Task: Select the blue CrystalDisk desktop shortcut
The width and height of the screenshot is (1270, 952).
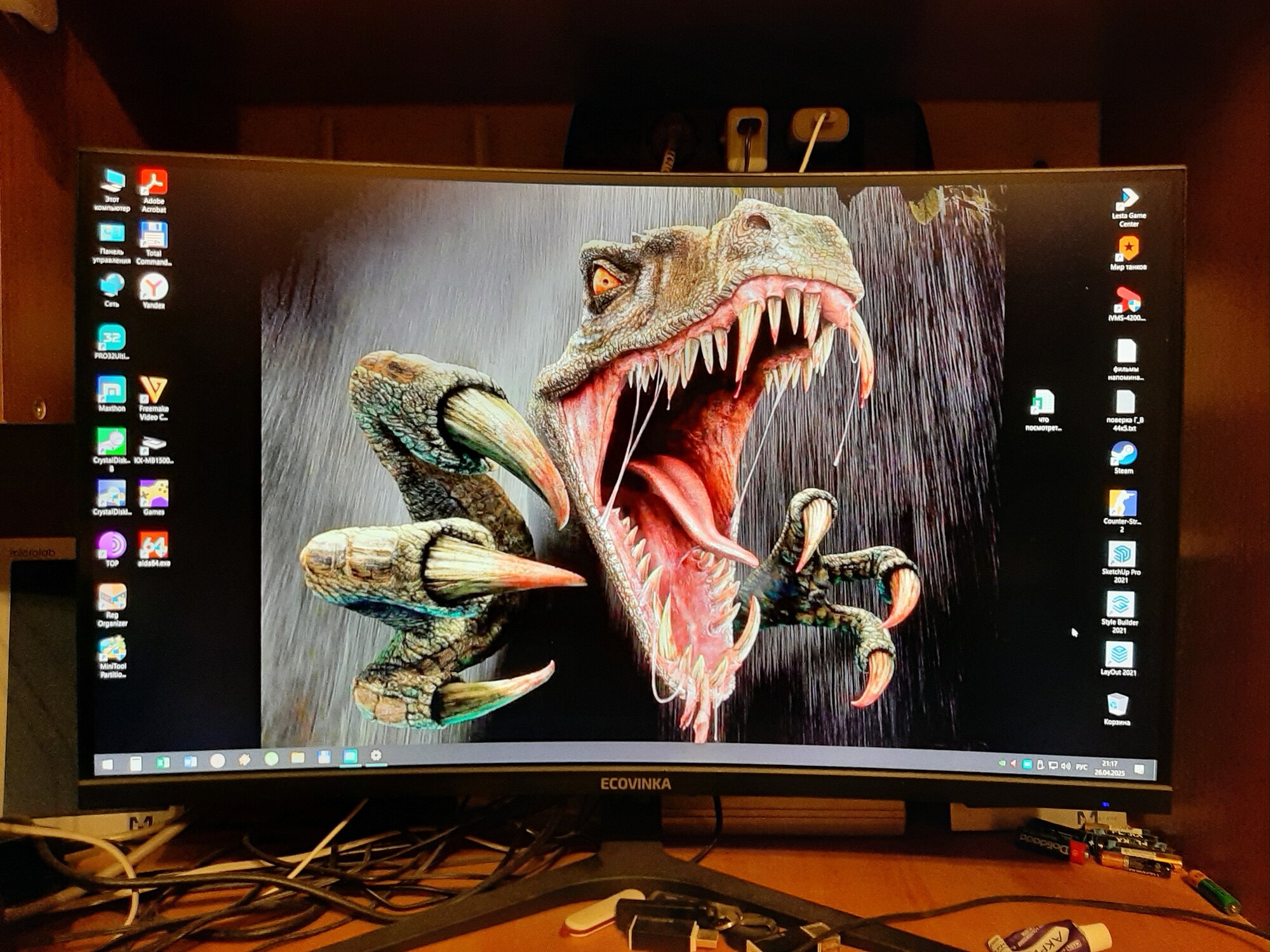Action: [x=112, y=498]
